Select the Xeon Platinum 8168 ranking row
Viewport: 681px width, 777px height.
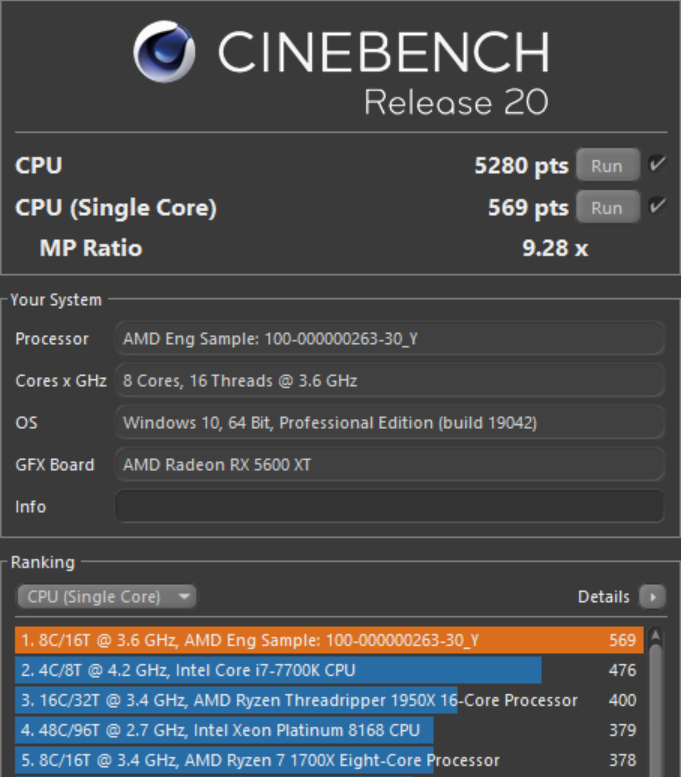pyautogui.click(x=329, y=730)
